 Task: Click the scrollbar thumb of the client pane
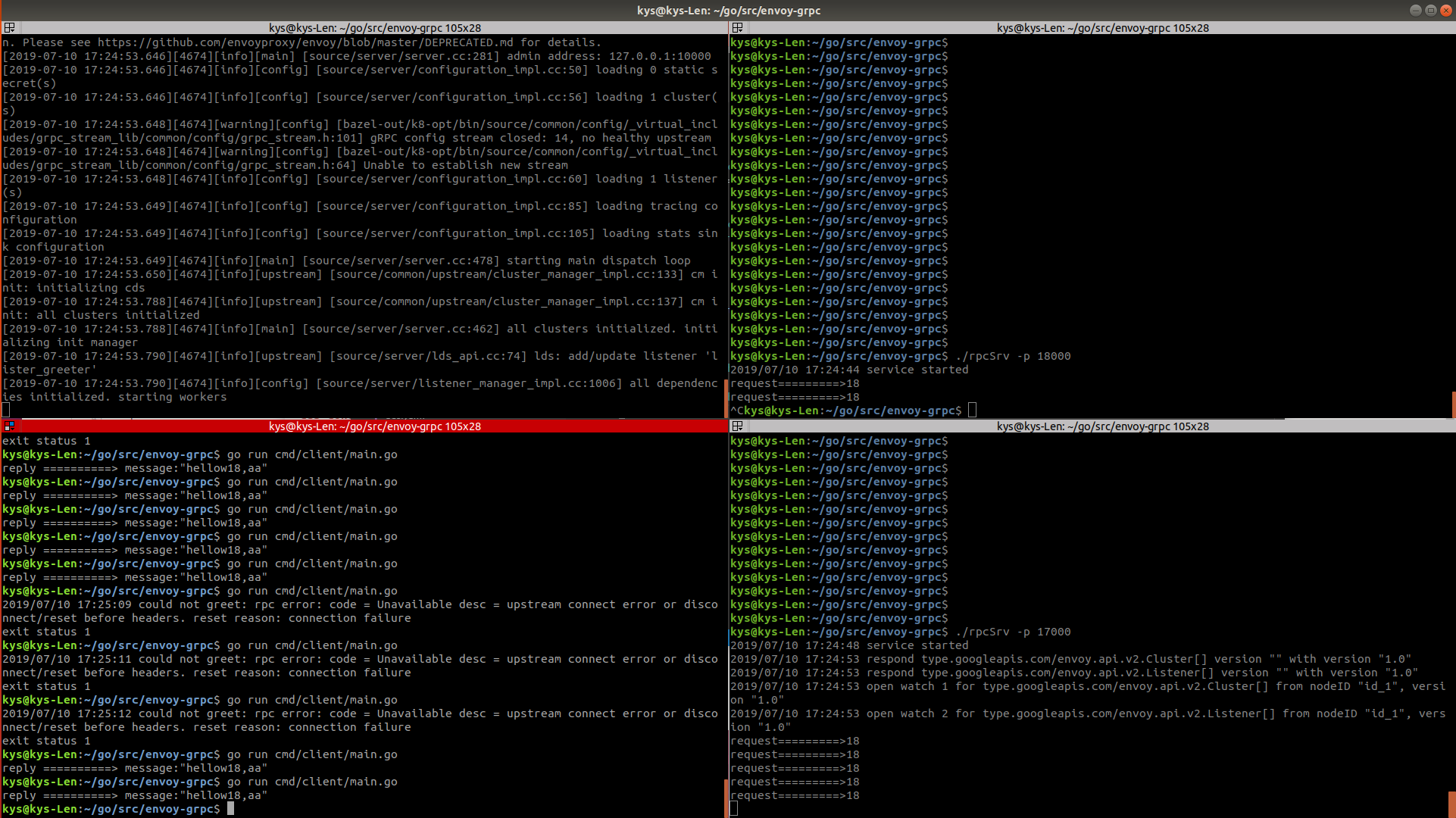pos(726,798)
